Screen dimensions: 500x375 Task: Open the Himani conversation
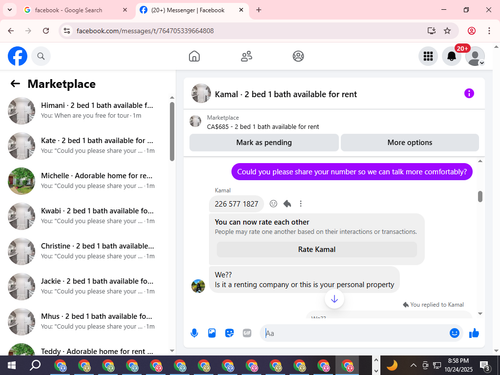point(87,111)
